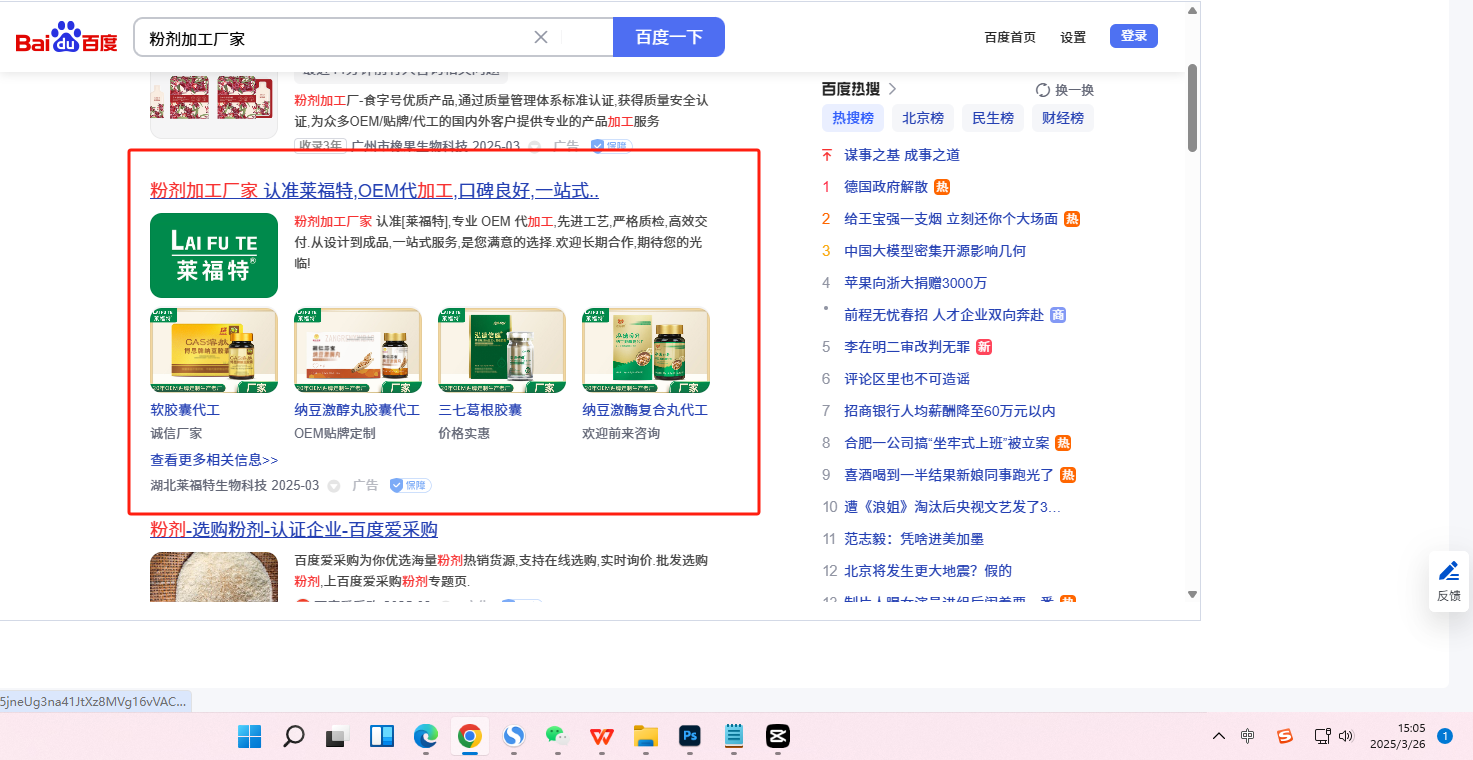Click the 保障 badge on the 莱福特 ad
This screenshot has height=760, width=1473.
(x=410, y=485)
